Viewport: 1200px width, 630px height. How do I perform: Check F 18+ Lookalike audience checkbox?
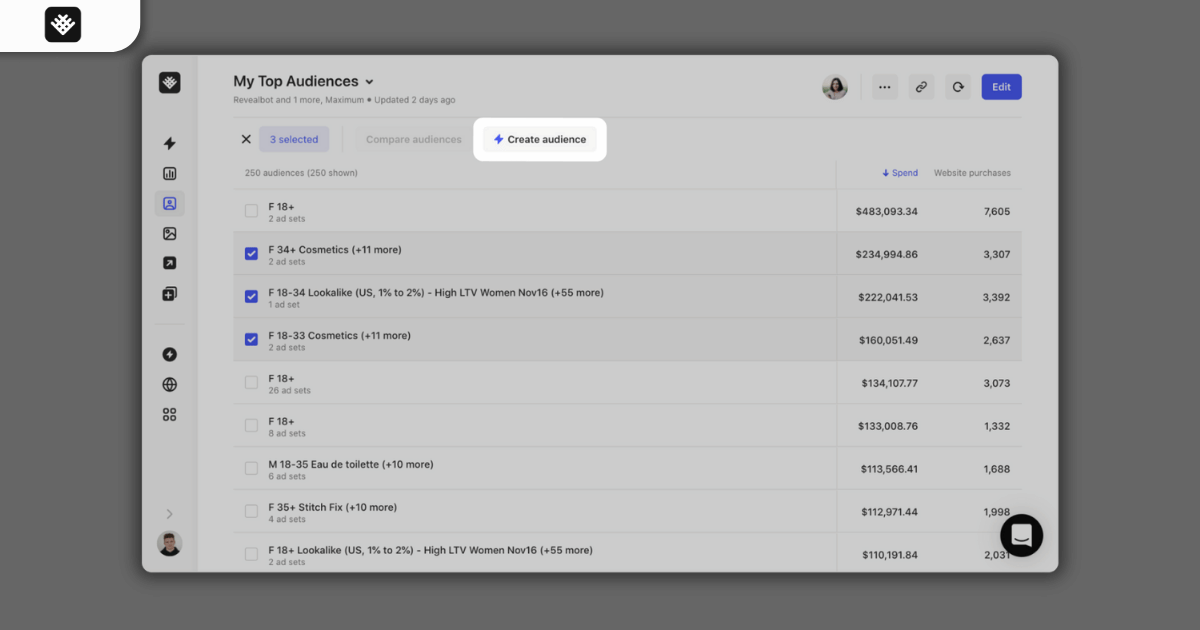click(x=251, y=555)
